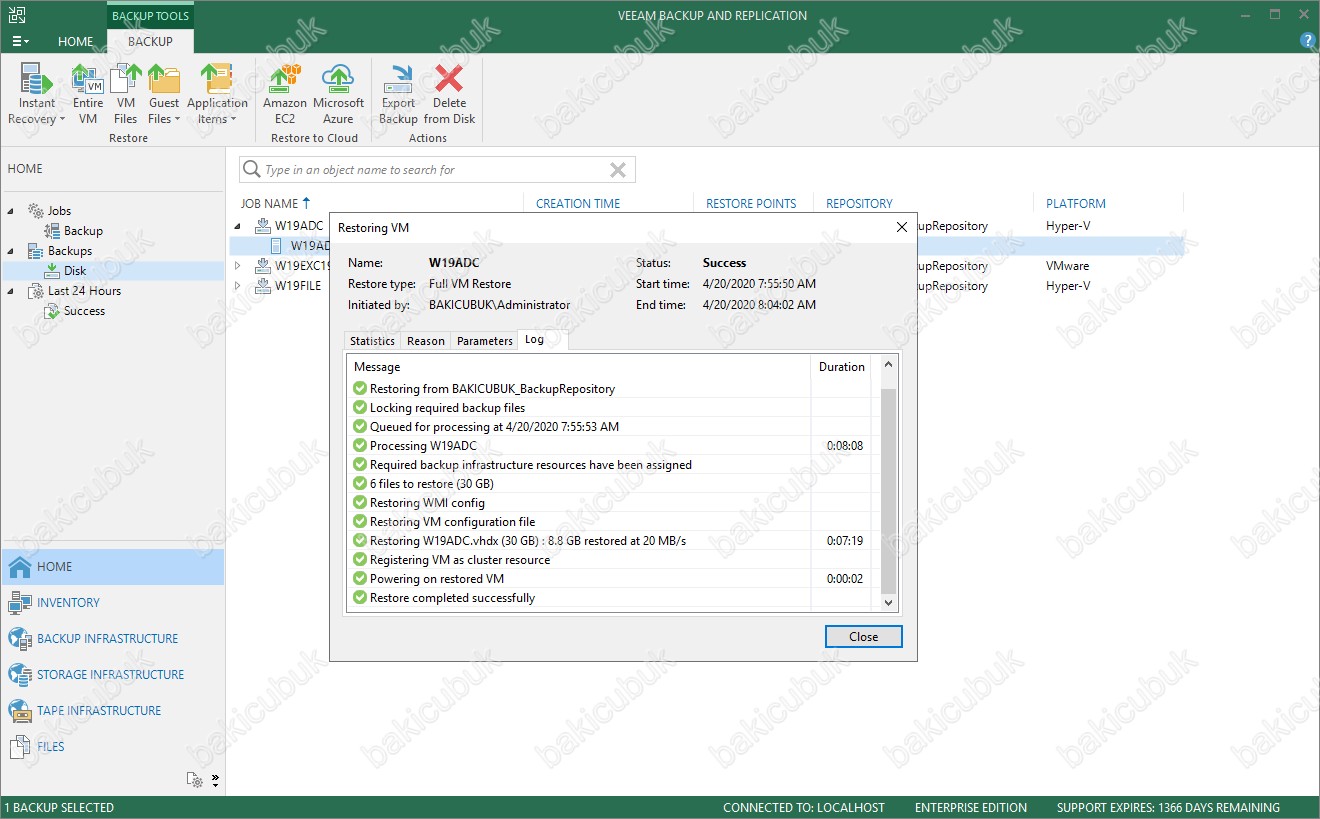The width and height of the screenshot is (1320, 819).
Task: Open Tape Infrastructure view
Action: pyautogui.click(x=112, y=710)
